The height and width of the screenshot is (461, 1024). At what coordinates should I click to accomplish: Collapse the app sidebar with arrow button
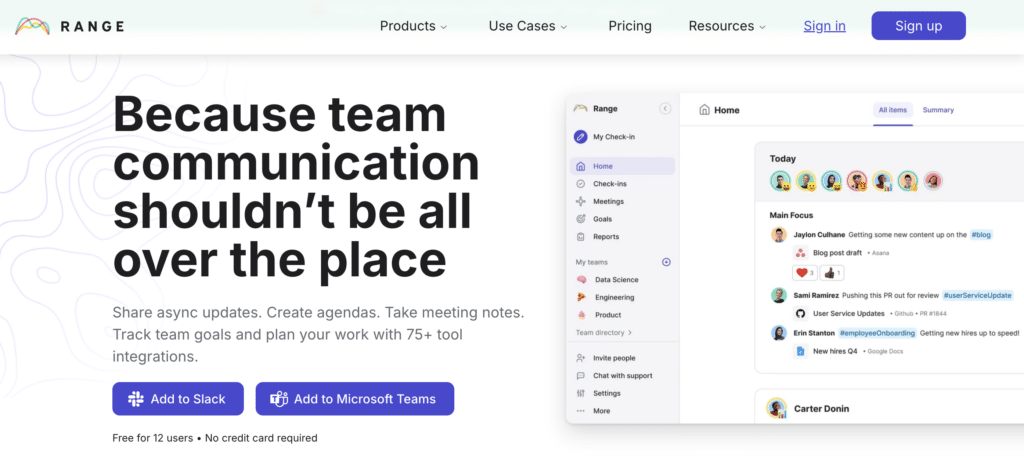coord(665,109)
